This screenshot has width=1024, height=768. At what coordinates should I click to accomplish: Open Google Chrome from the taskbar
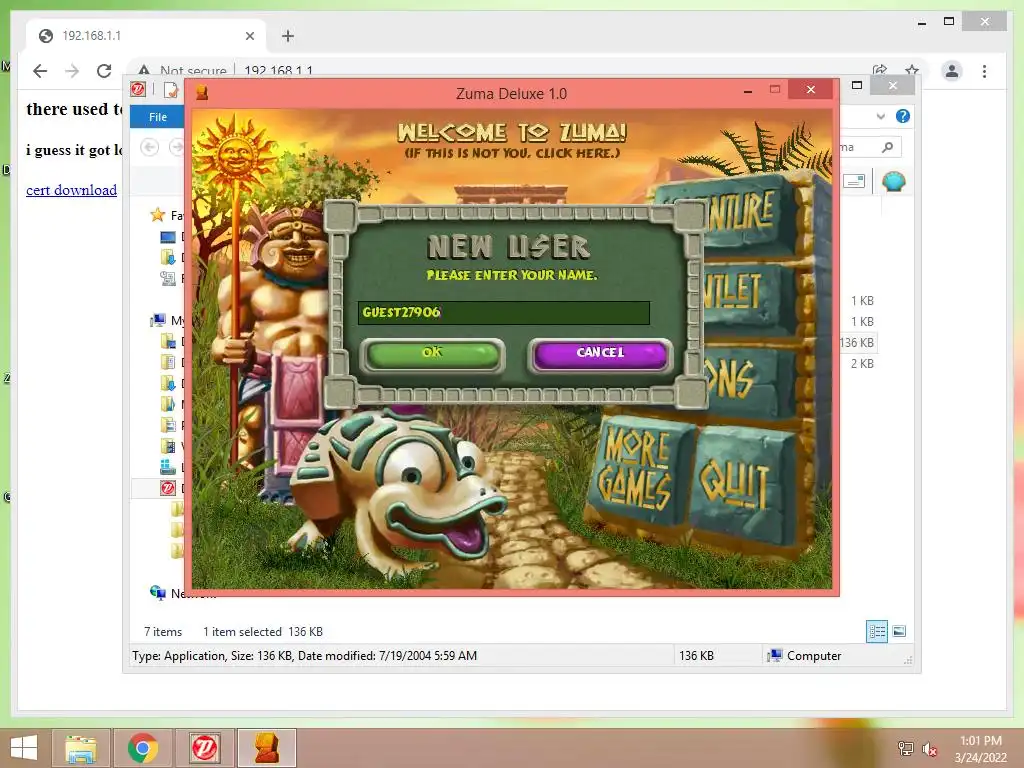click(x=142, y=748)
